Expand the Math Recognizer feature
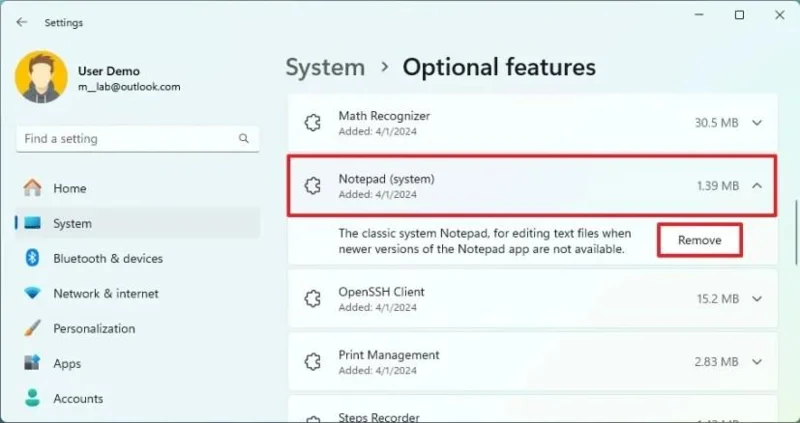This screenshot has width=800, height=423. pos(757,123)
